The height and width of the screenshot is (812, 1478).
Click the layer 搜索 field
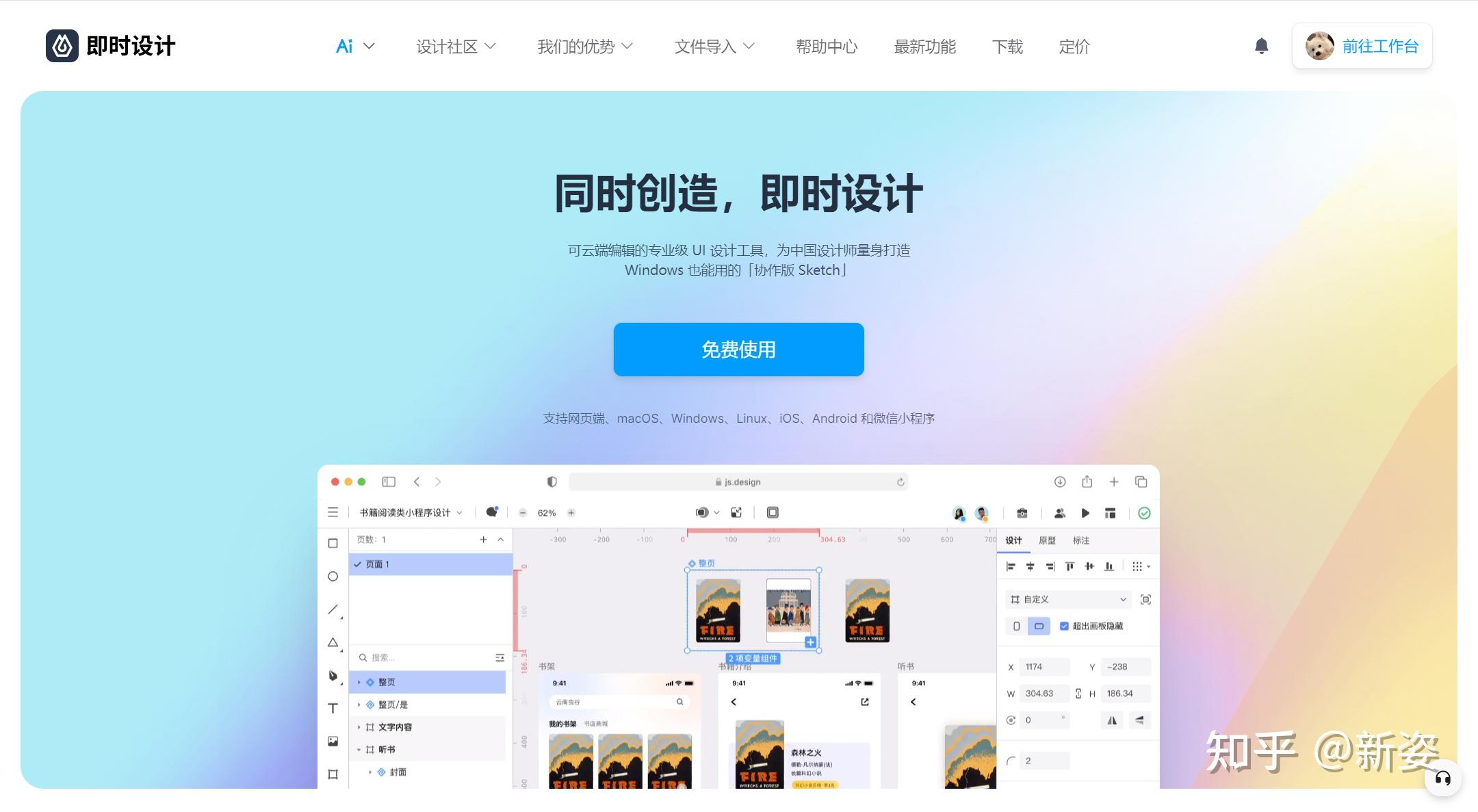pyautogui.click(x=424, y=657)
